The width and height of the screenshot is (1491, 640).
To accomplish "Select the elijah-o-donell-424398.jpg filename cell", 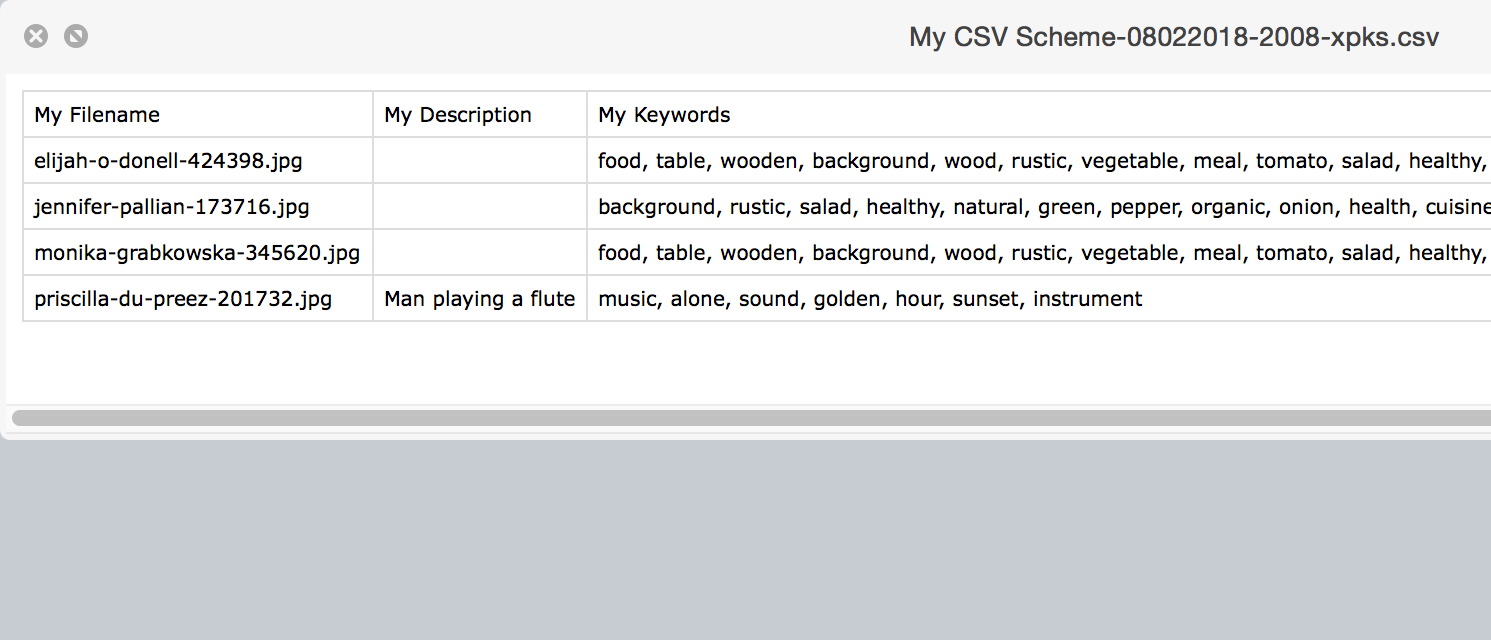I will pyautogui.click(x=168, y=160).
